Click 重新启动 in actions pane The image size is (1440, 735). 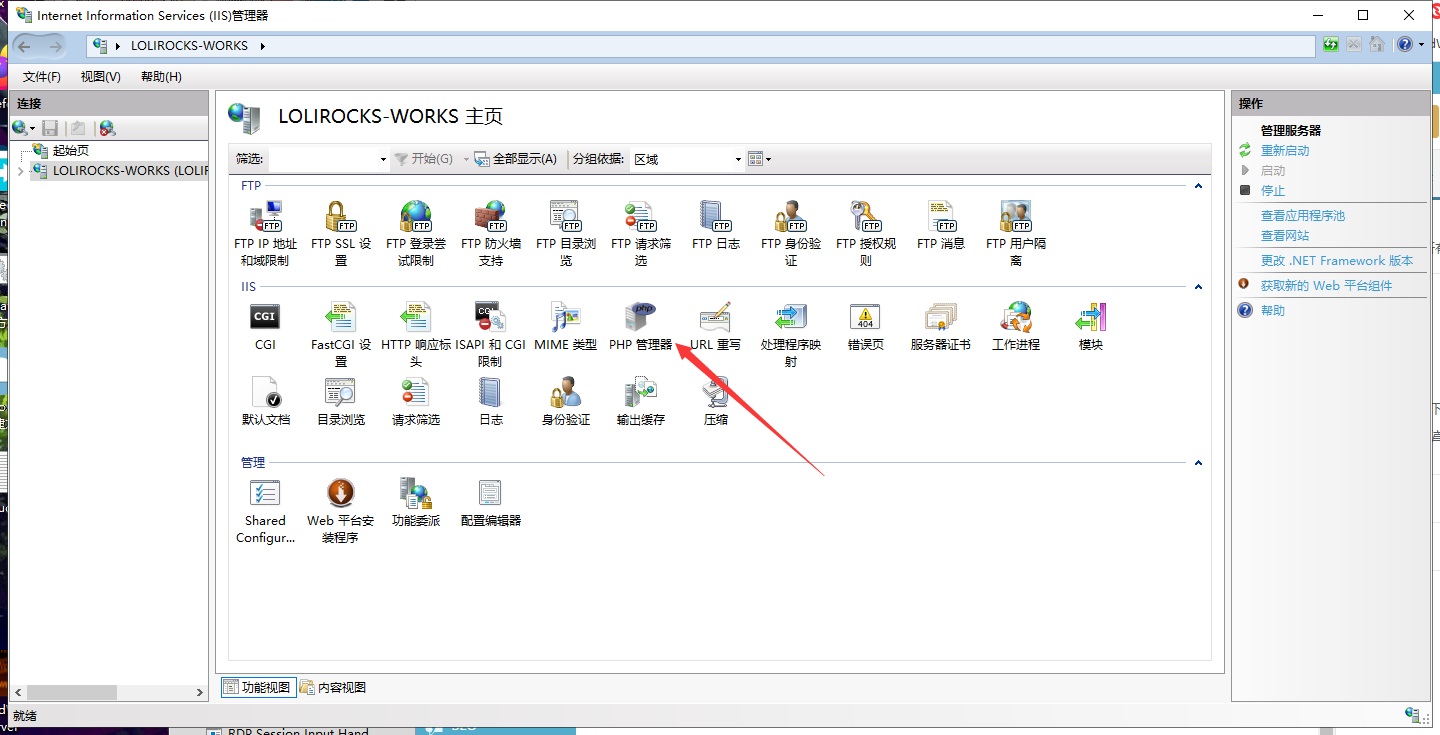pos(1285,151)
